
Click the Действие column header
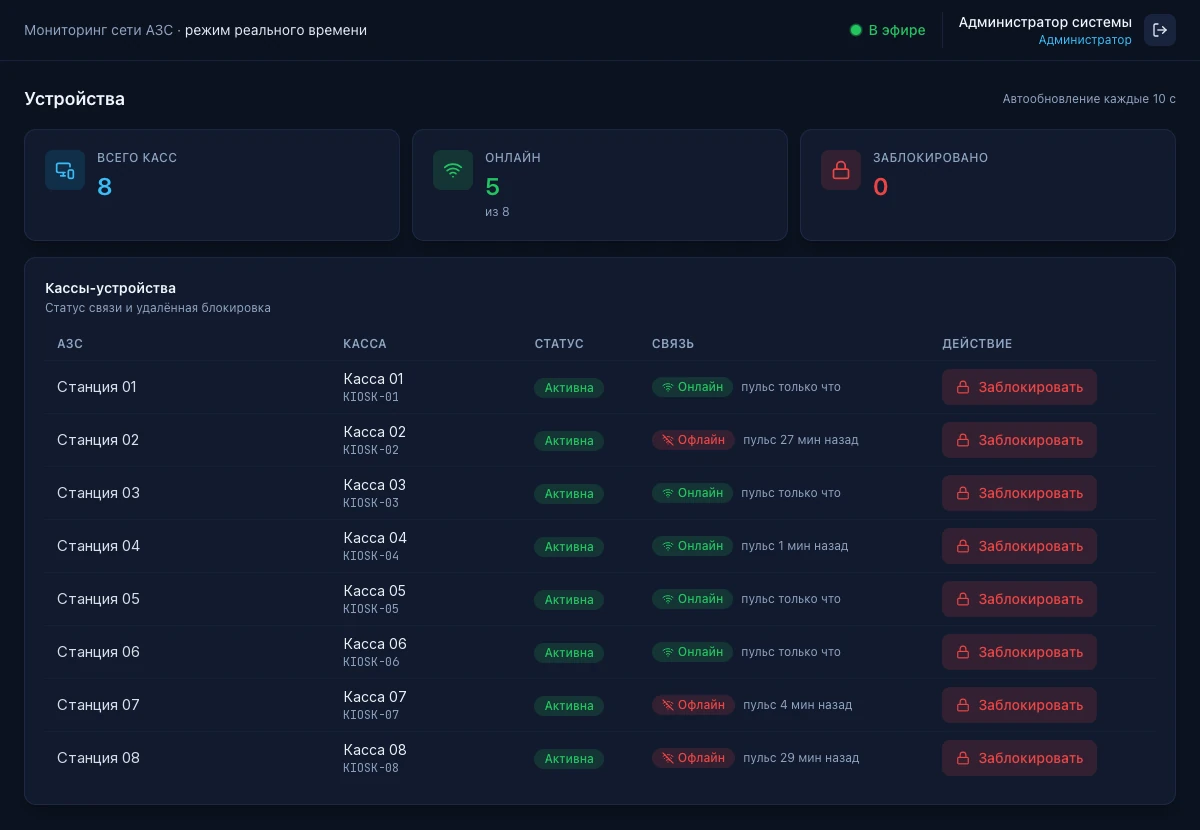coord(977,344)
